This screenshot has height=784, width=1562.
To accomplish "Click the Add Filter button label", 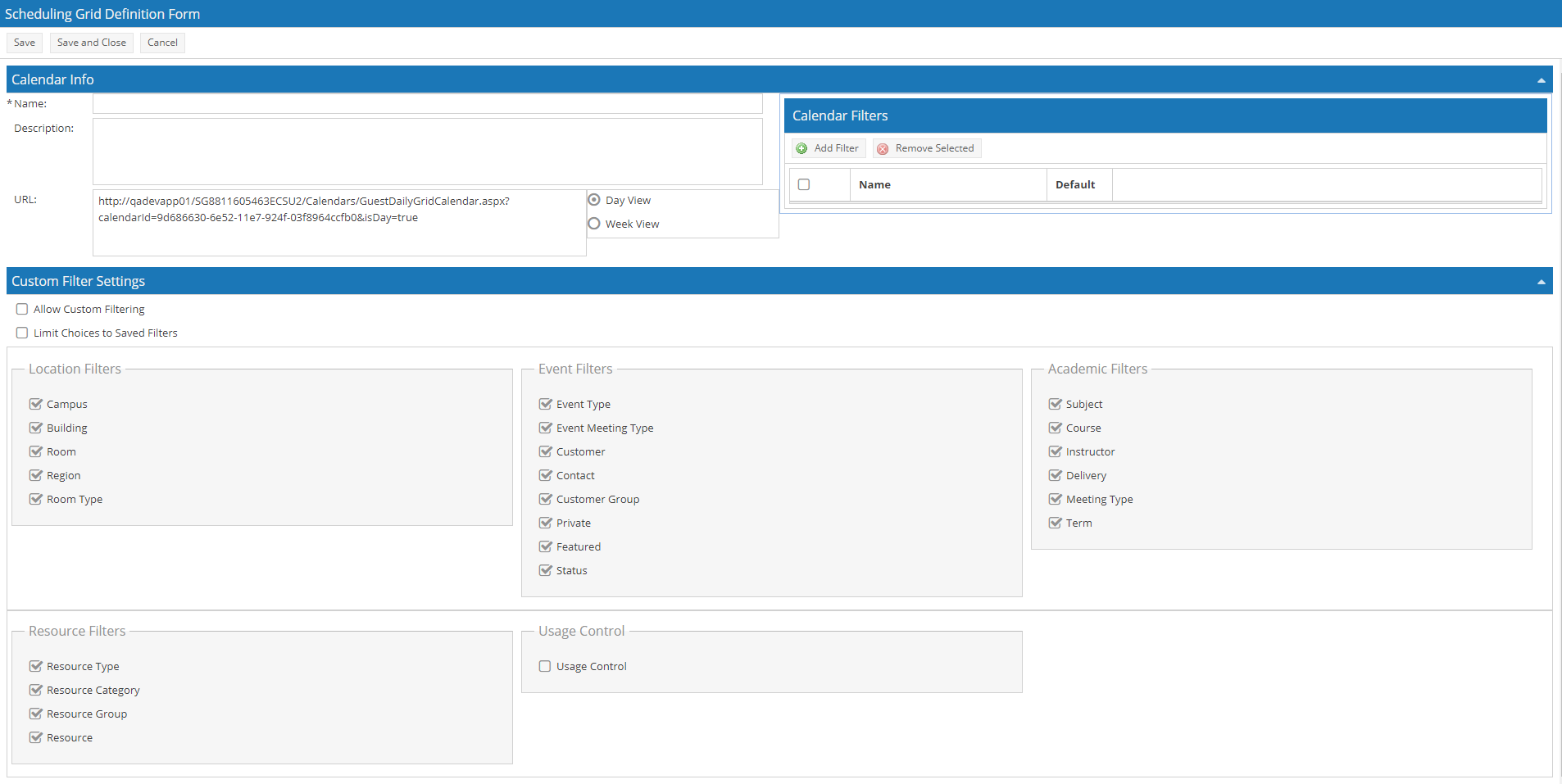I will (836, 148).
